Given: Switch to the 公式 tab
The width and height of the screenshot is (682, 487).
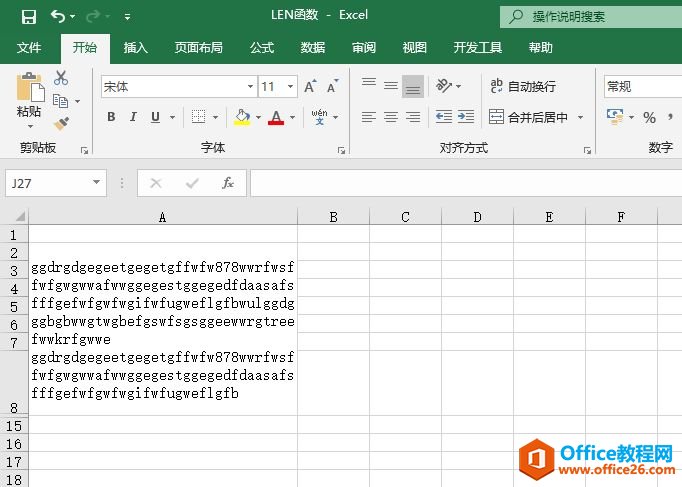Looking at the screenshot, I should coord(262,47).
